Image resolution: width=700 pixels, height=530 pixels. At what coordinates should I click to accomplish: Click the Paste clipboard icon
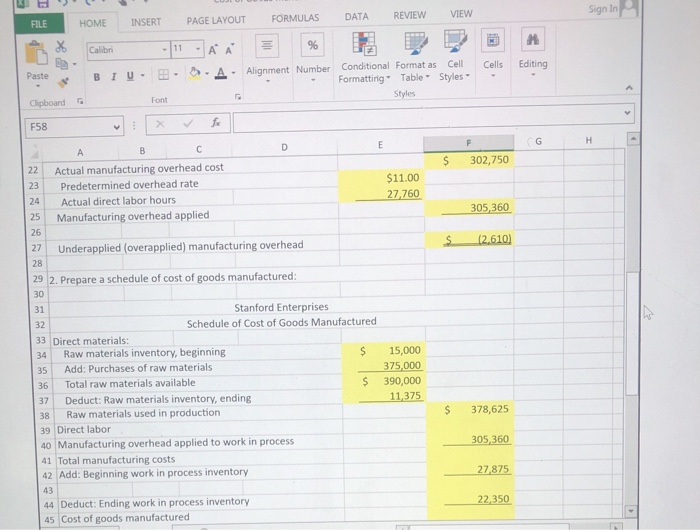pos(37,54)
